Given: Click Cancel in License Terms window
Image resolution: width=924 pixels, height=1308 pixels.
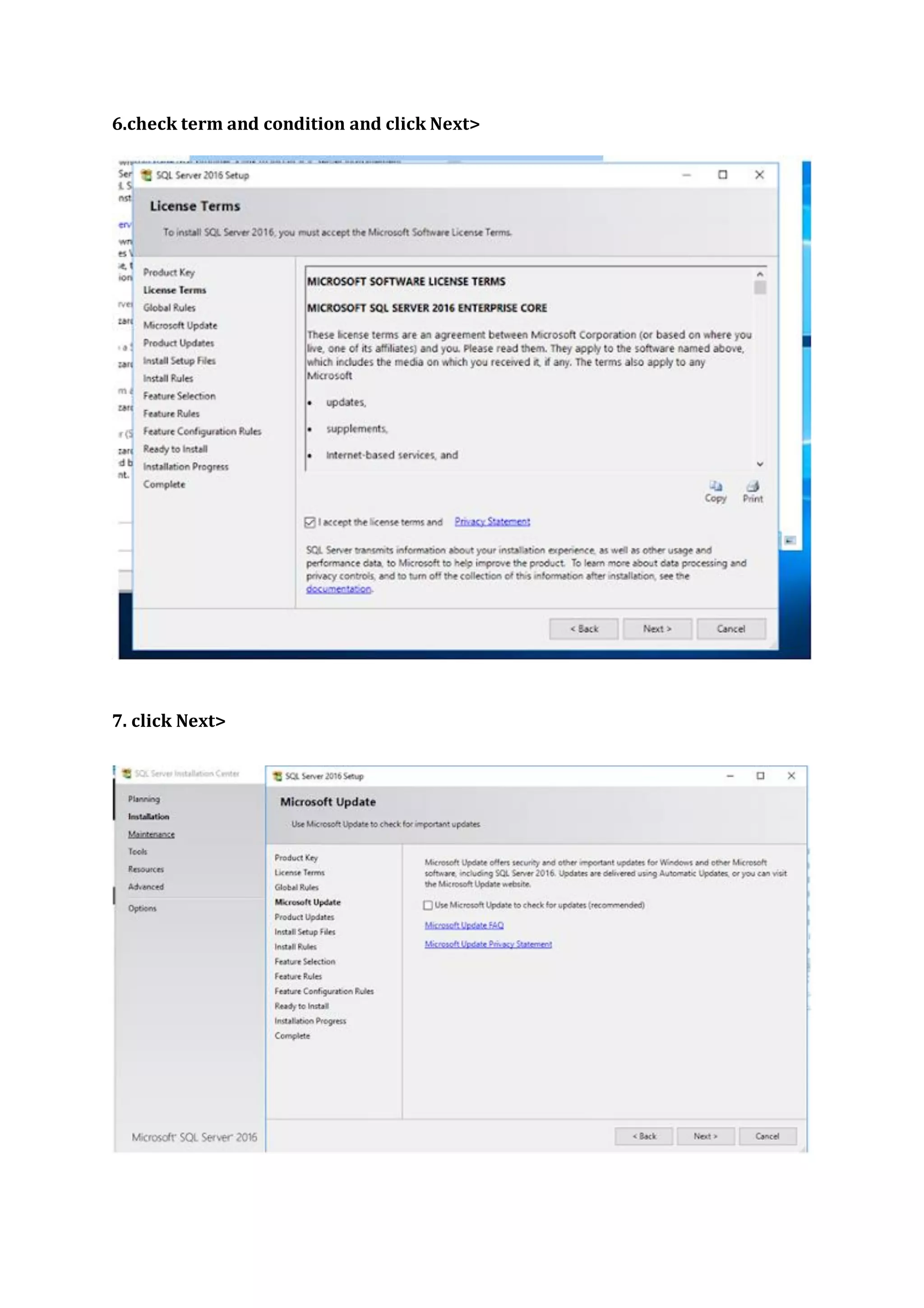Looking at the screenshot, I should point(731,629).
